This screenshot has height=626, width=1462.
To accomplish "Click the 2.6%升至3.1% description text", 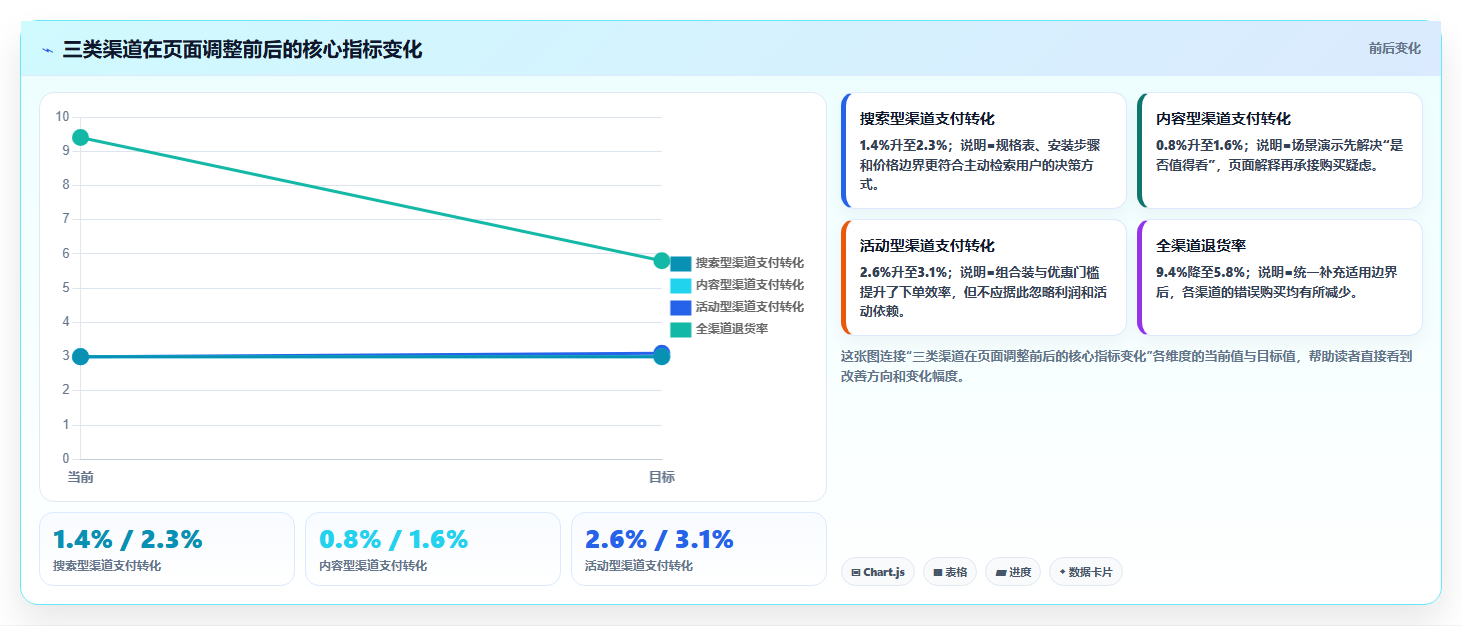I will [x=983, y=291].
